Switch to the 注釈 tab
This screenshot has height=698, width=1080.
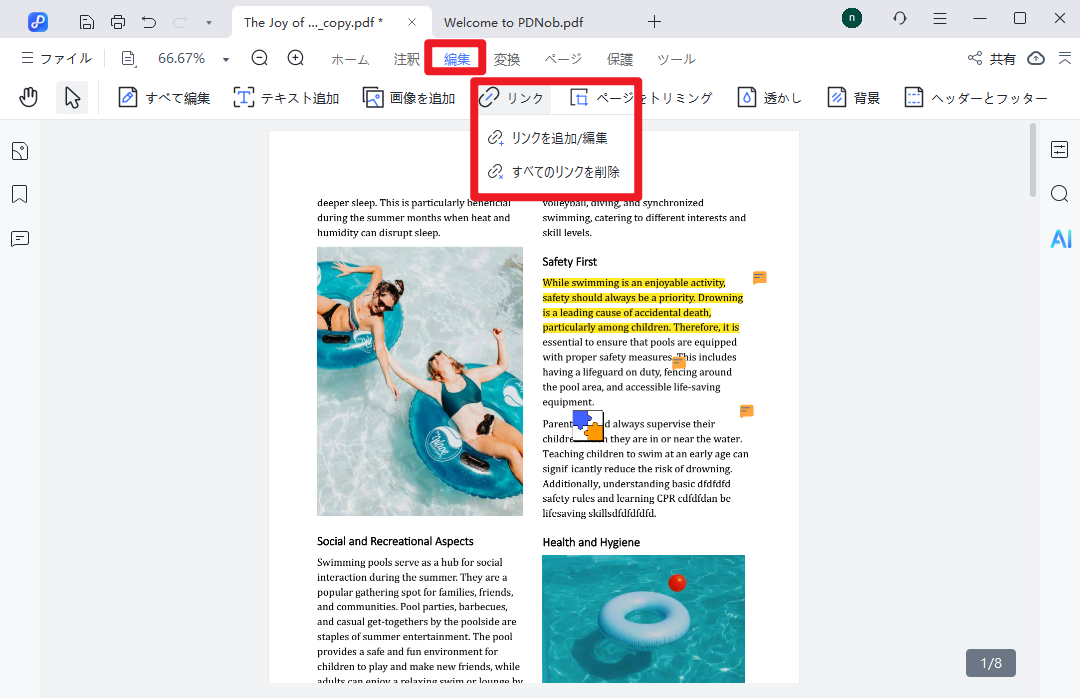click(x=407, y=59)
